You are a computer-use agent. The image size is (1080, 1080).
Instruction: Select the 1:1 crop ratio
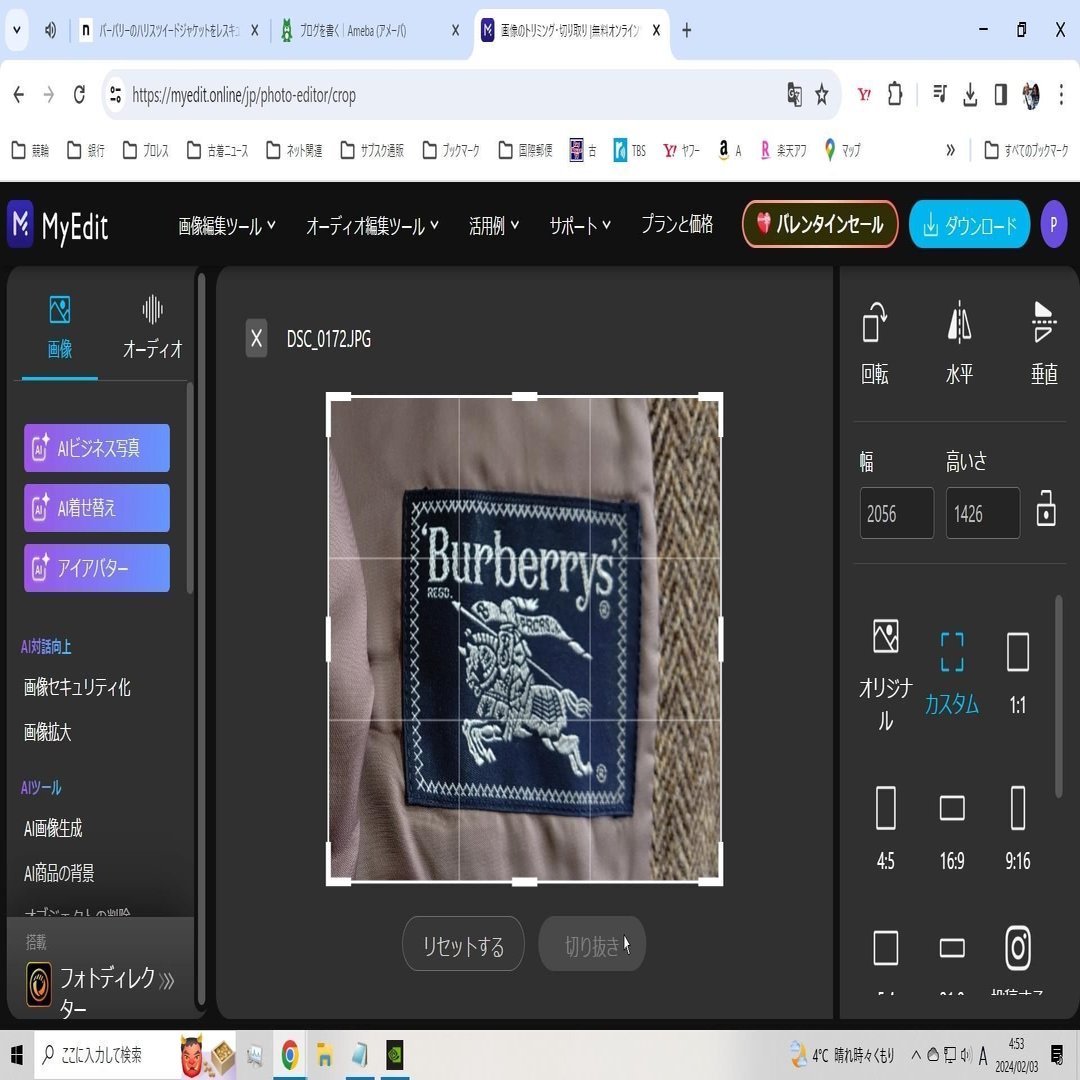coord(1017,674)
